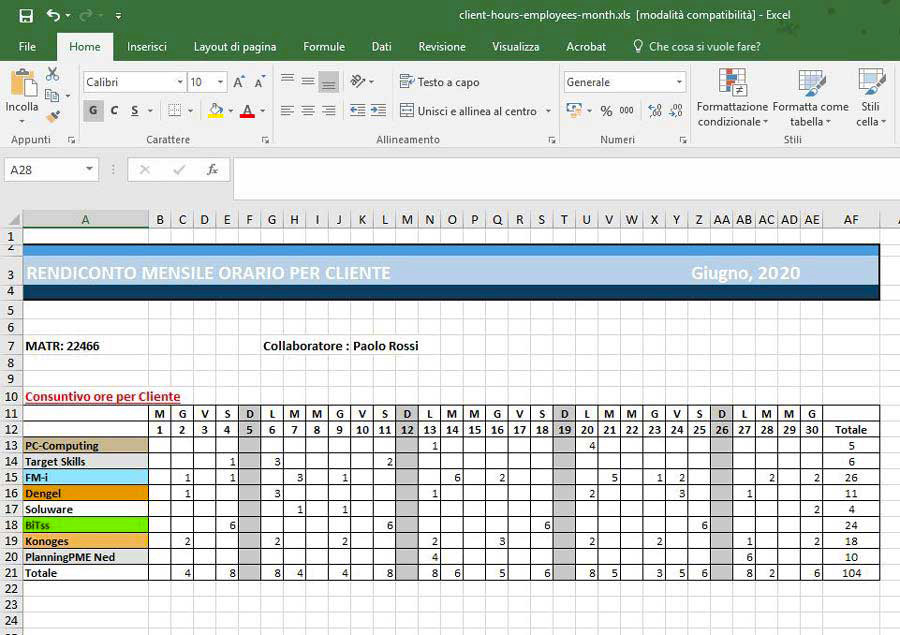Select the BiTss green client cell
Image resolution: width=900 pixels, height=635 pixels.
coord(86,525)
